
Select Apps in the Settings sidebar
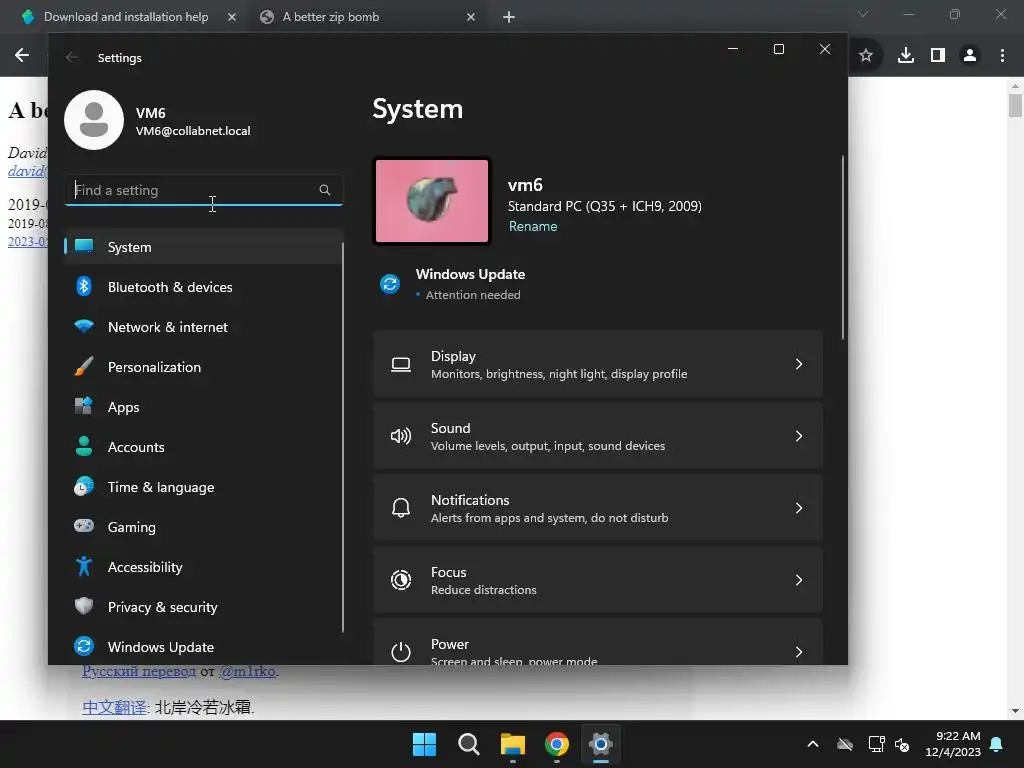tap(203, 407)
